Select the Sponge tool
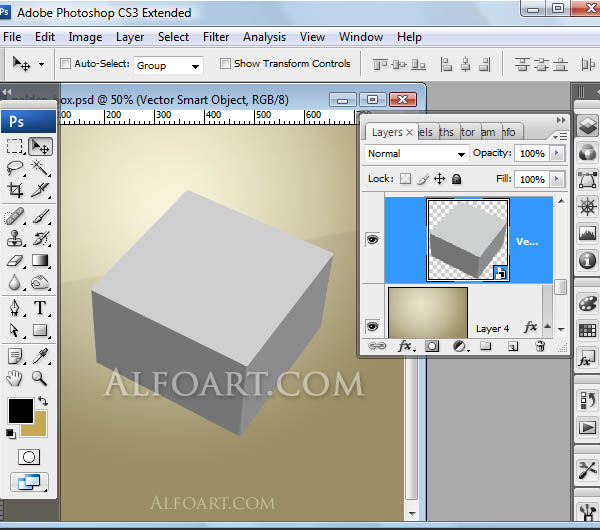Screen dimensions: 600x530 [40, 283]
